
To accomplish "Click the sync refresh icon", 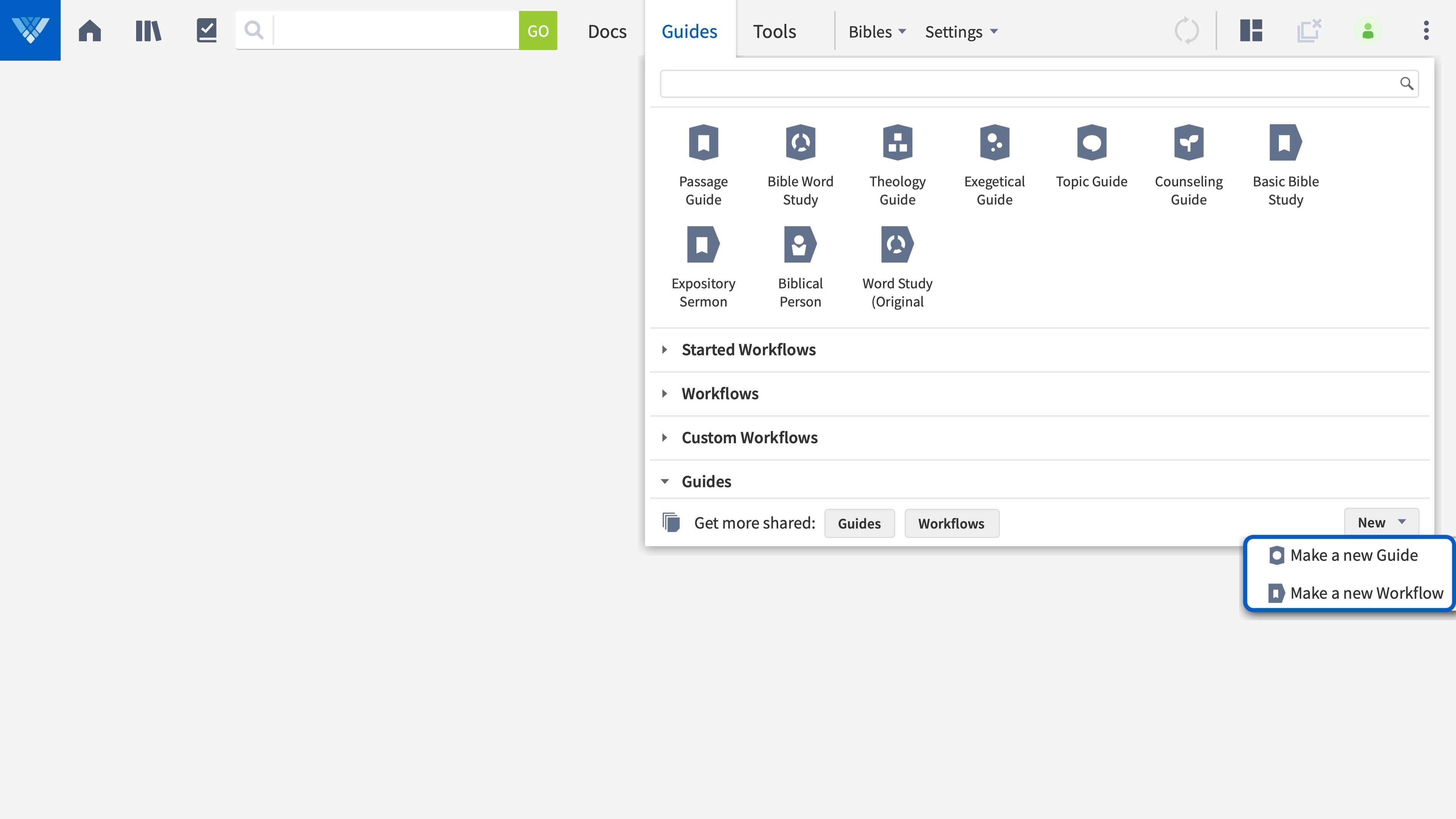I will [x=1186, y=30].
